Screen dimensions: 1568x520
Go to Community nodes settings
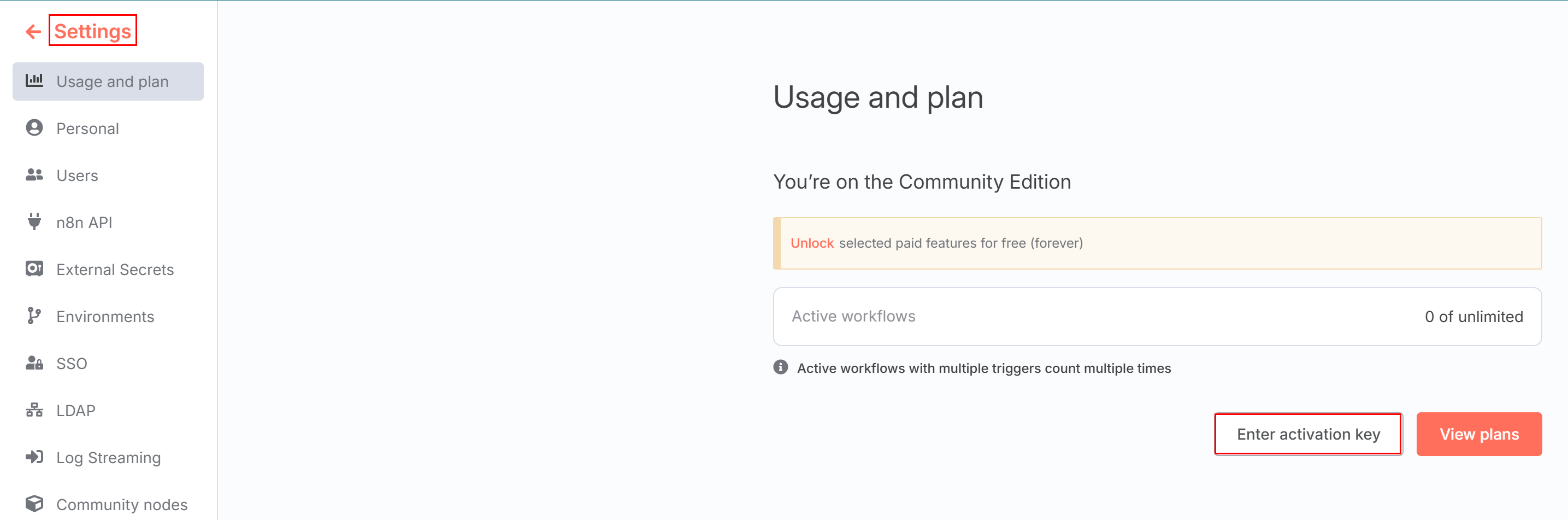click(108, 504)
